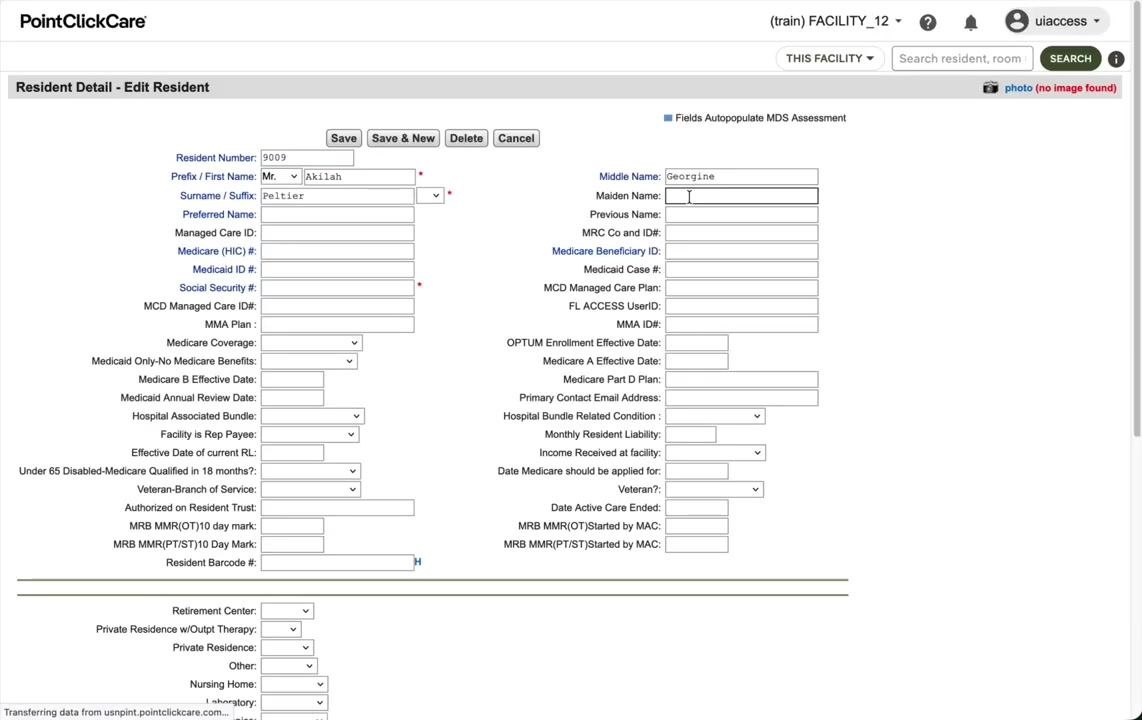This screenshot has width=1142, height=720.
Task: Open the uiaccess user avatar menu
Action: (1055, 21)
